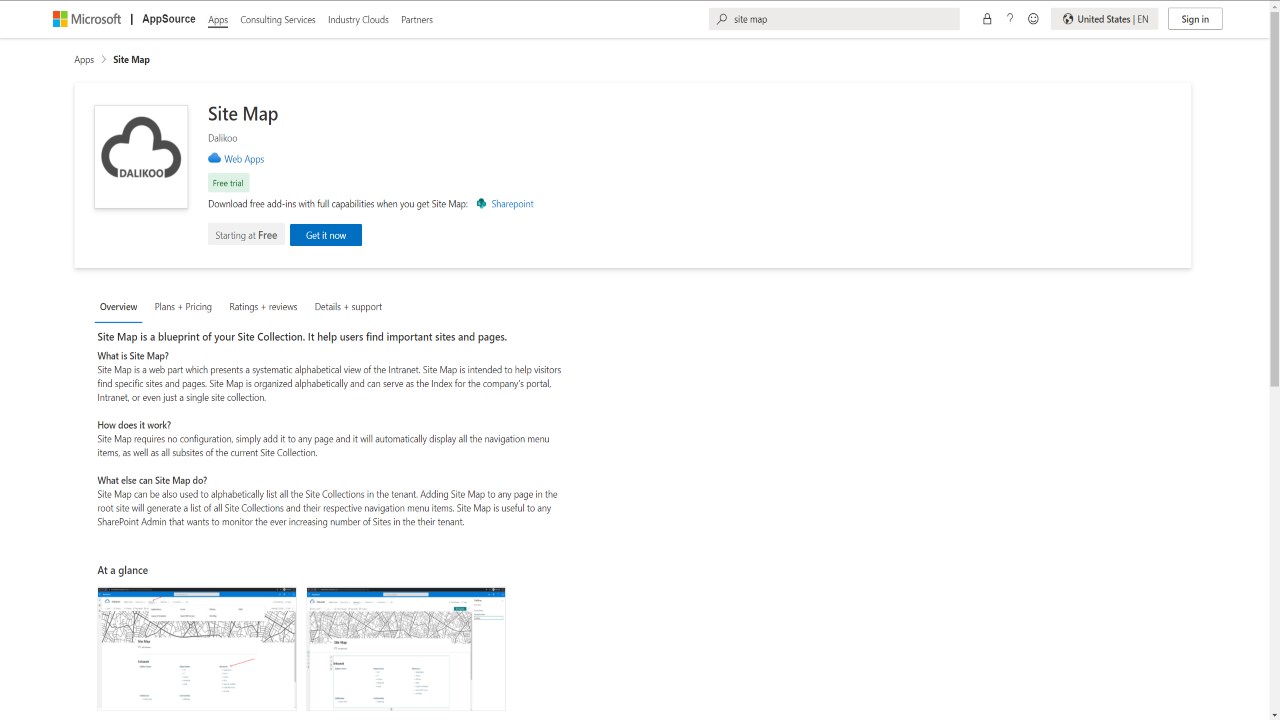Open first At a glance screenshot
The width and height of the screenshot is (1280, 720).
pyautogui.click(x=197, y=649)
